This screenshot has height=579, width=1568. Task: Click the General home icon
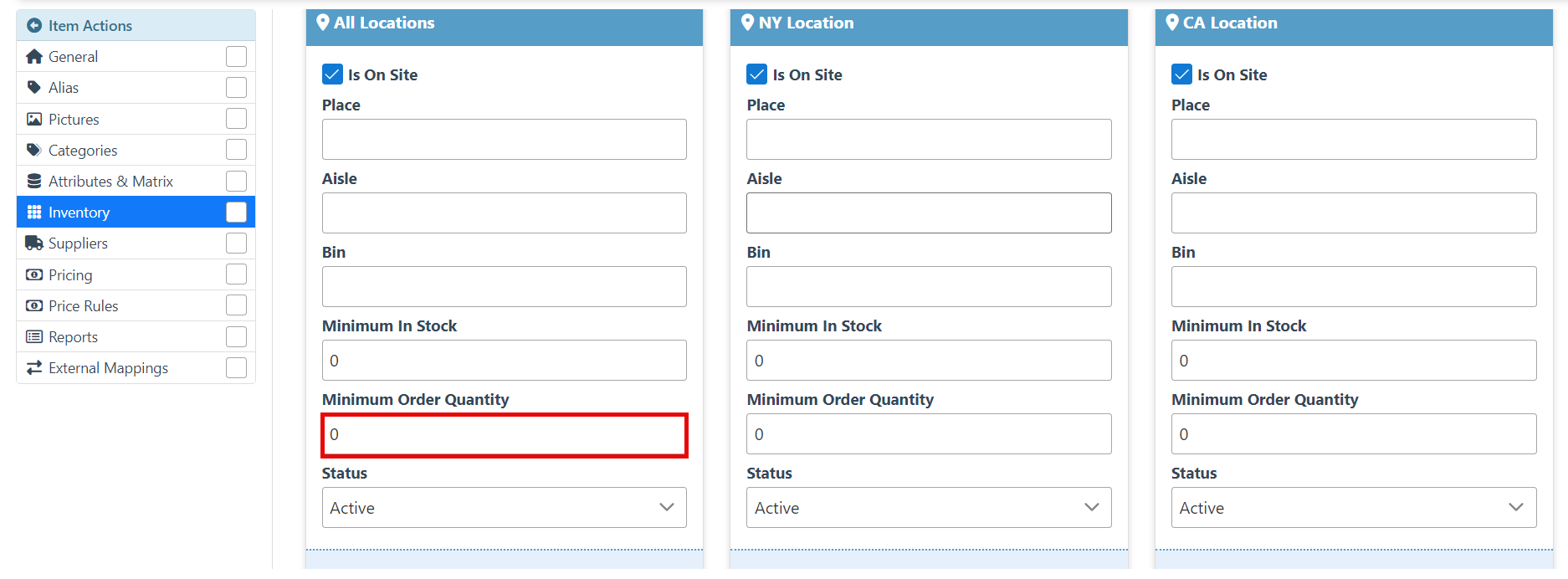pyautogui.click(x=34, y=57)
